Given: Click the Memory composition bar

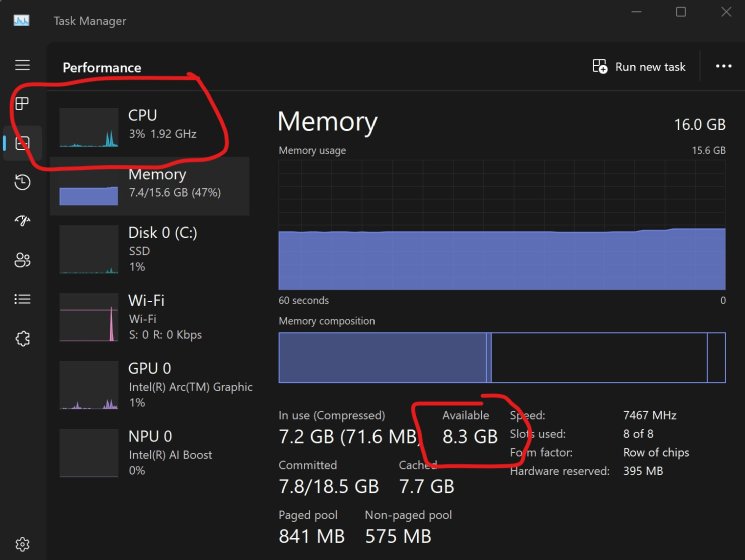Looking at the screenshot, I should coord(502,357).
